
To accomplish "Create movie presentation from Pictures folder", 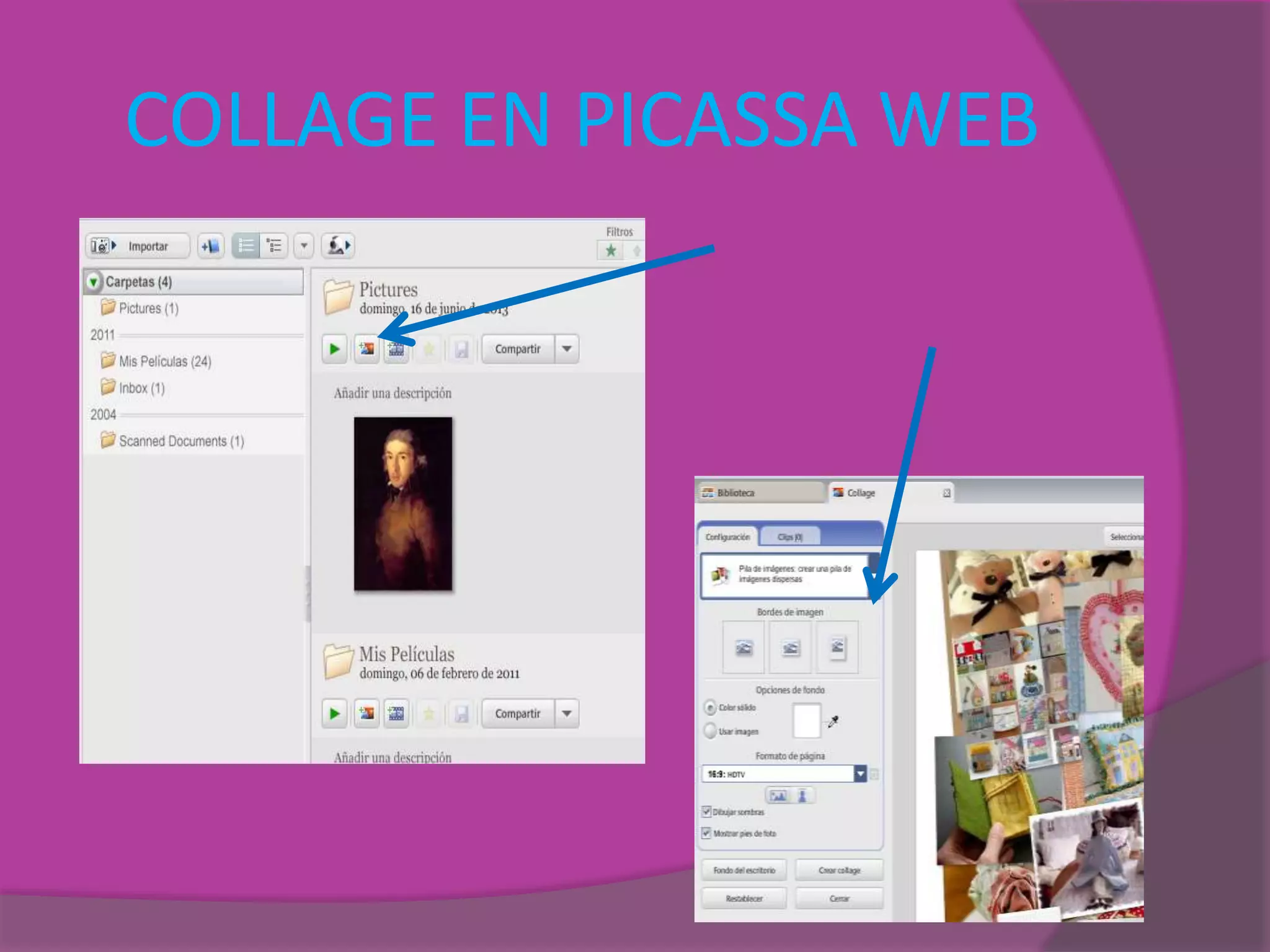I will coord(396,349).
